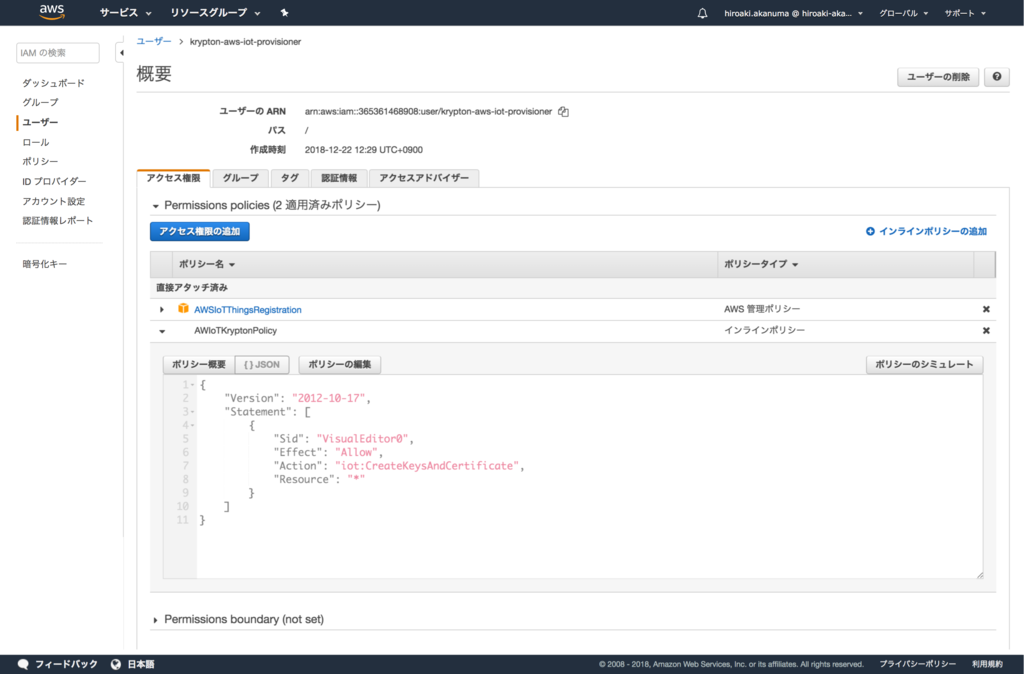Open ダッシュボード in the sidebar
Image resolution: width=1024 pixels, height=674 pixels.
click(54, 83)
